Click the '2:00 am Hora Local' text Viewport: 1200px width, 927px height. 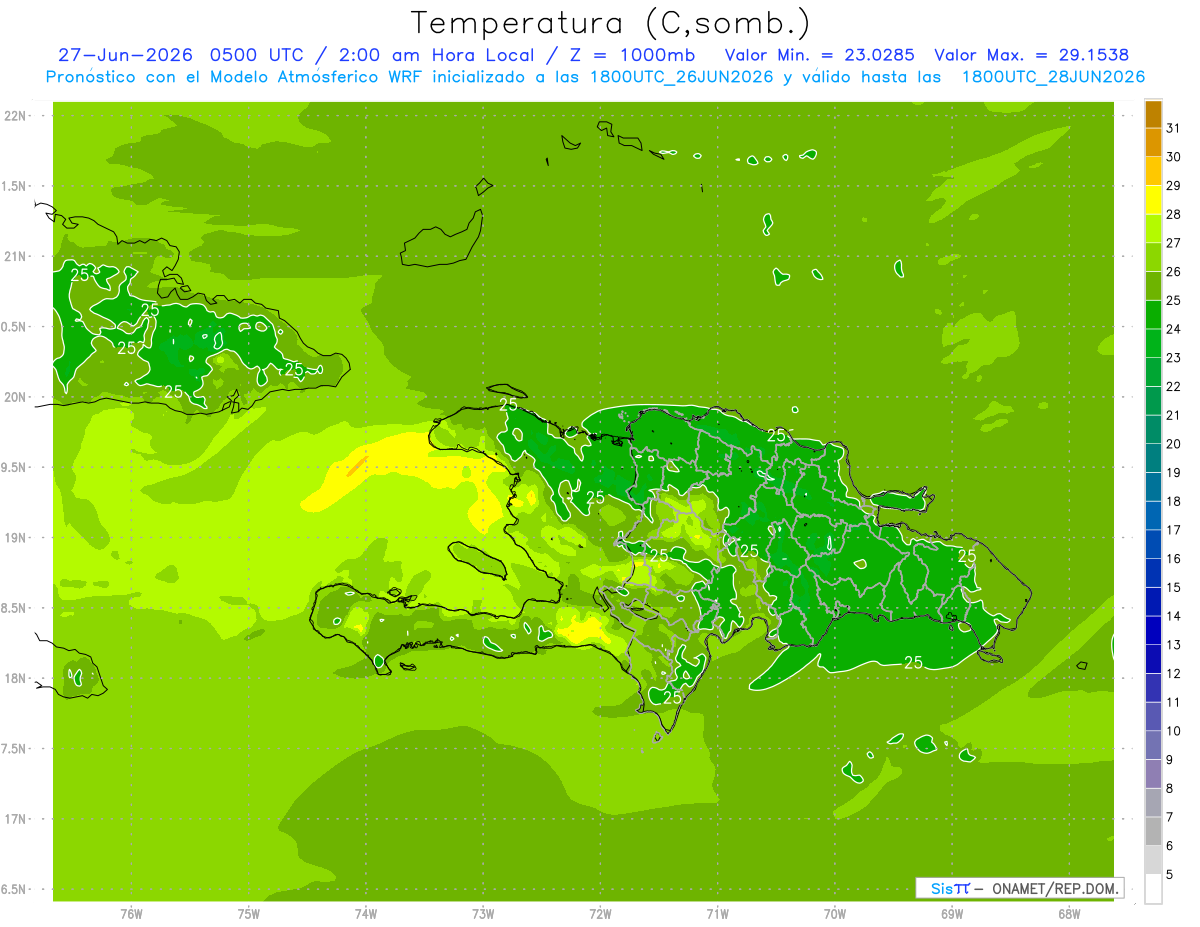437,55
